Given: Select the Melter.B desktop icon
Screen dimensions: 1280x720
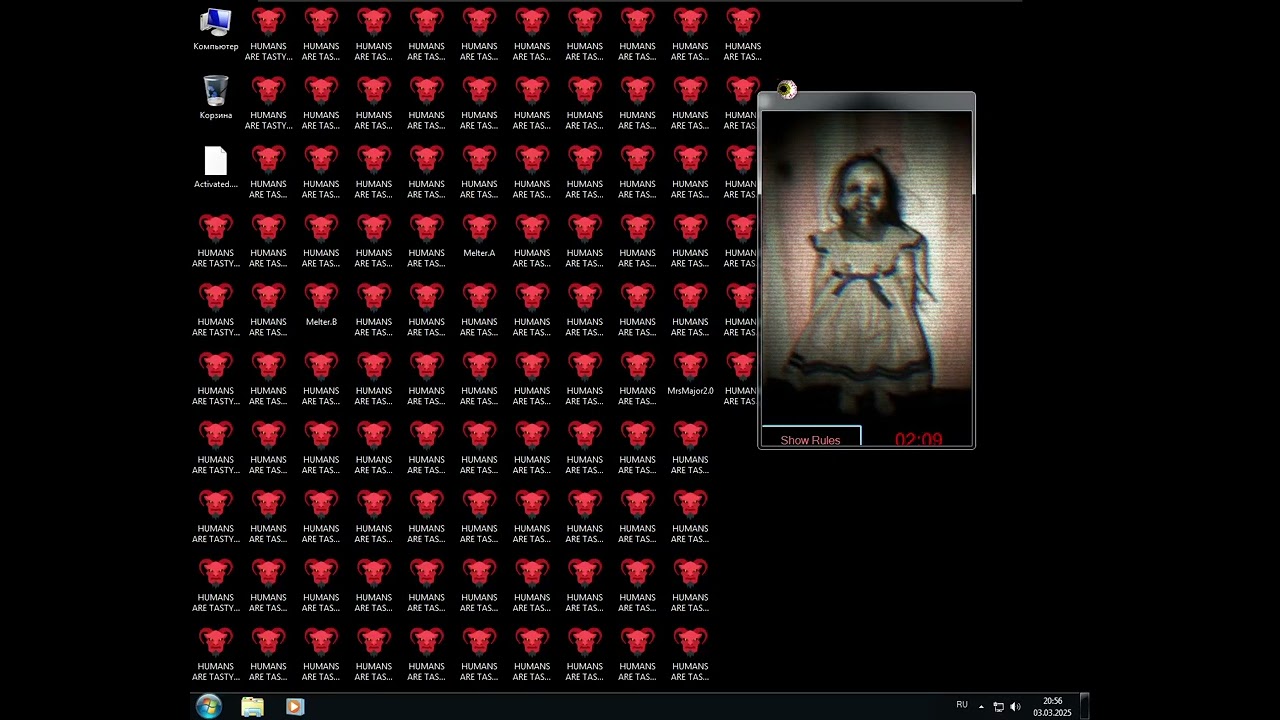Looking at the screenshot, I should 321,304.
